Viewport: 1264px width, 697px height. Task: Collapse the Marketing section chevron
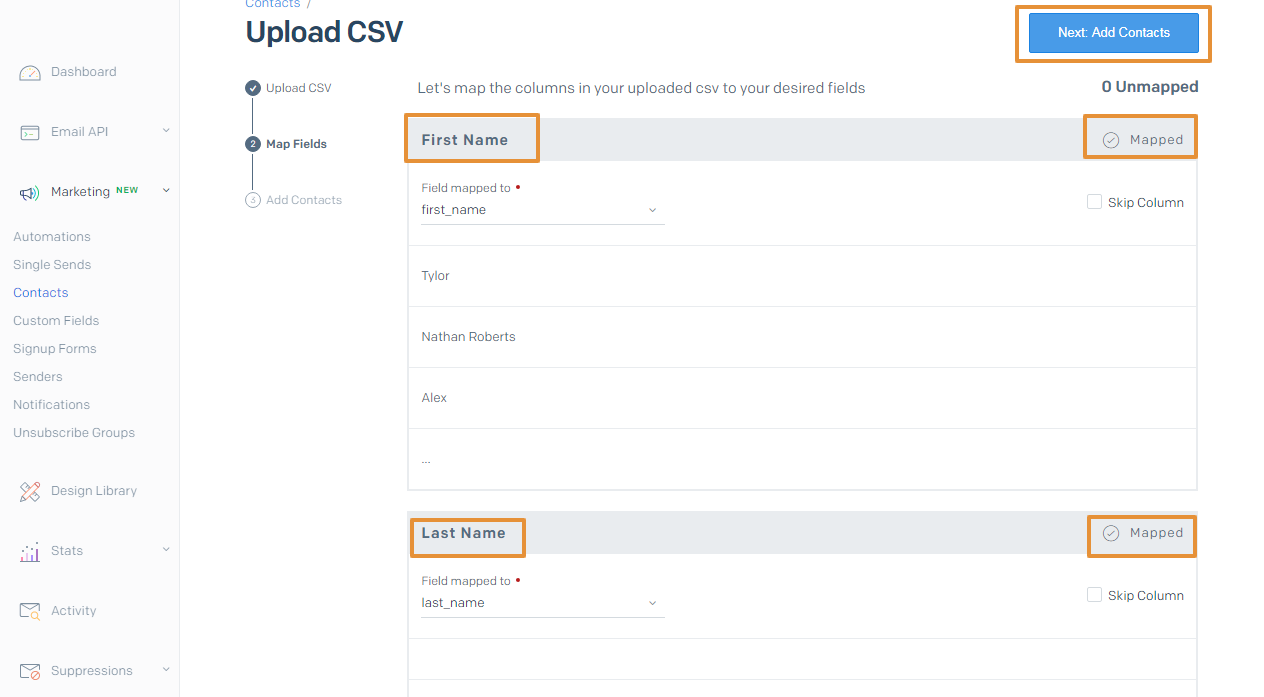pos(166,191)
